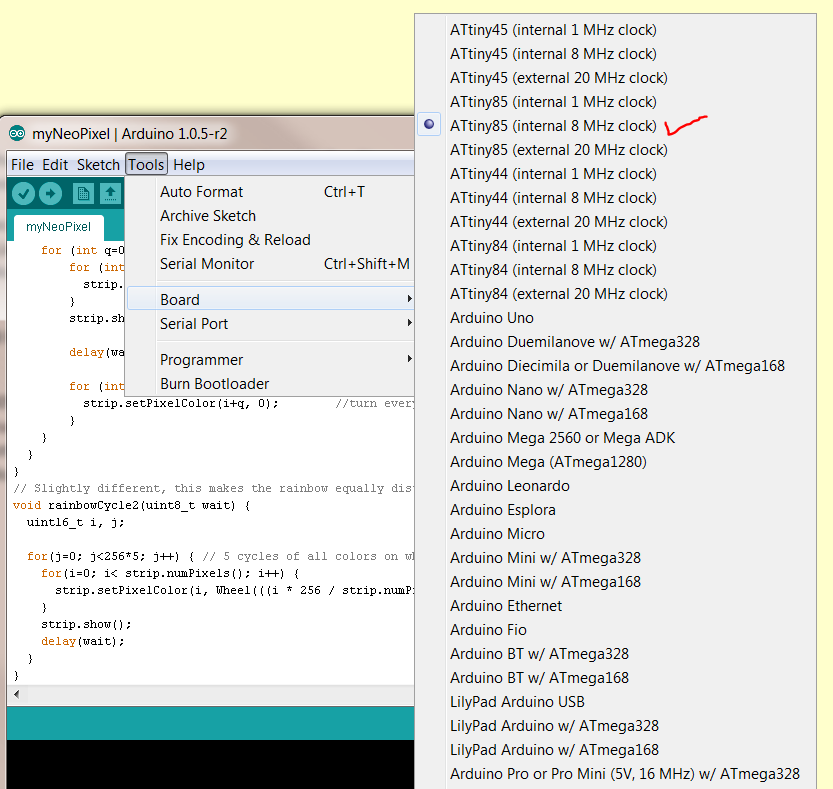This screenshot has width=833, height=789.
Task: Click the rainbowCycle2 function declaration line
Action: (131, 505)
